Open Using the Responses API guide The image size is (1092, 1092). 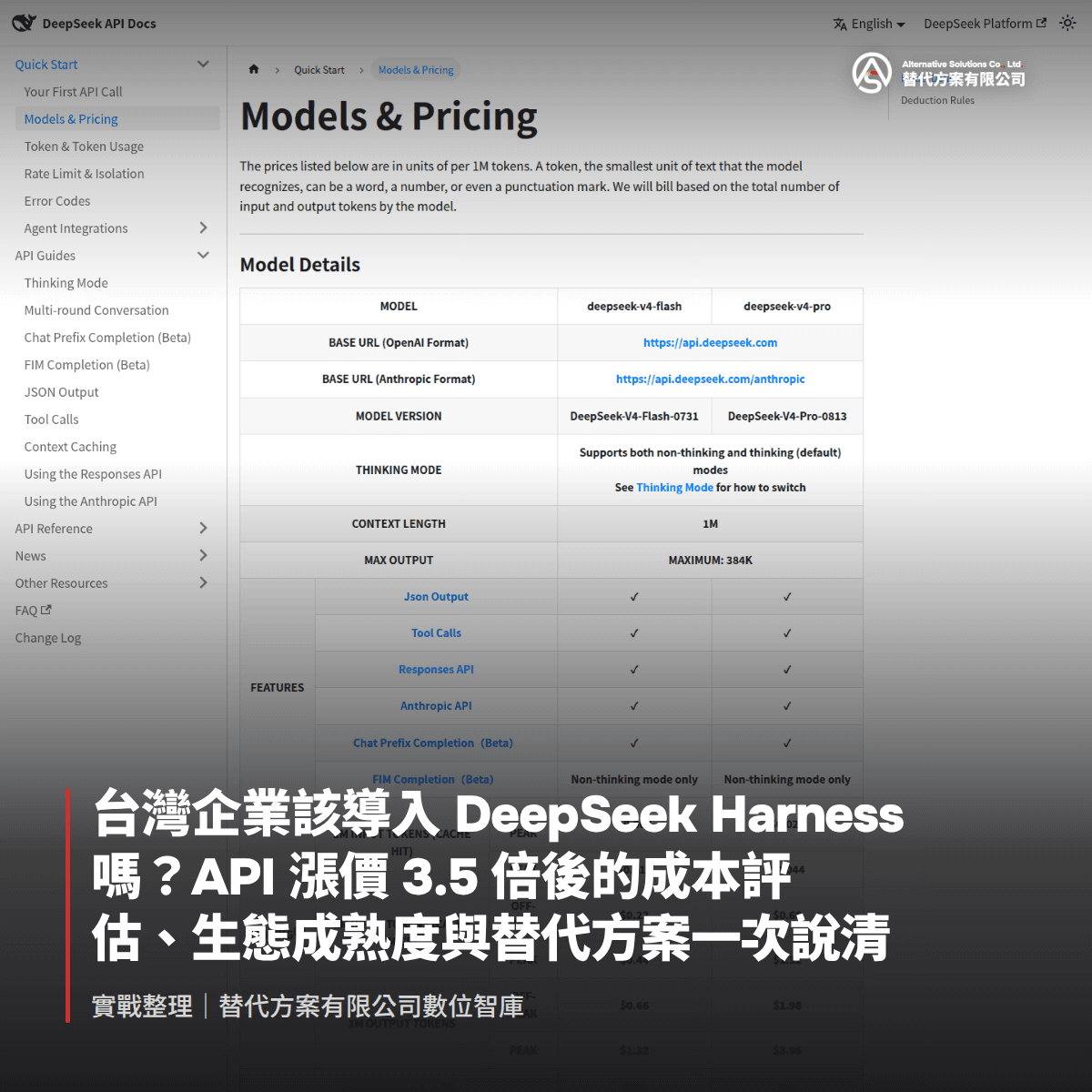click(x=93, y=474)
